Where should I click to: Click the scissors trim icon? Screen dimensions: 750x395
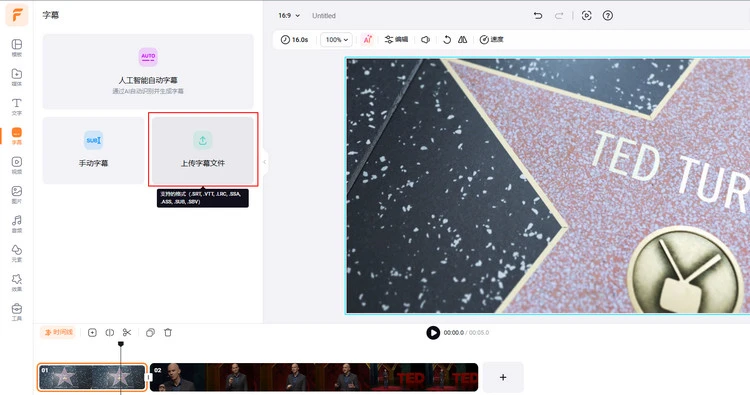(x=127, y=332)
